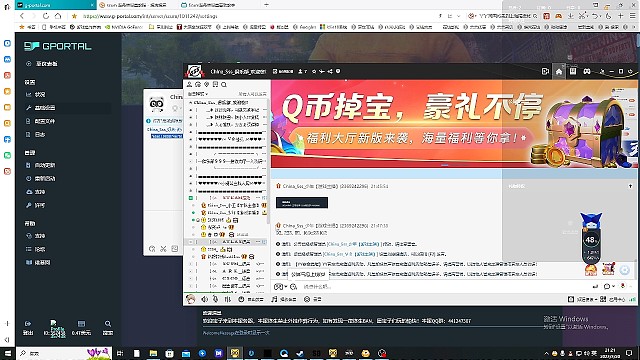Pin the right side panel with pin icon
The height and width of the screenshot is (360, 640).
(631, 186)
